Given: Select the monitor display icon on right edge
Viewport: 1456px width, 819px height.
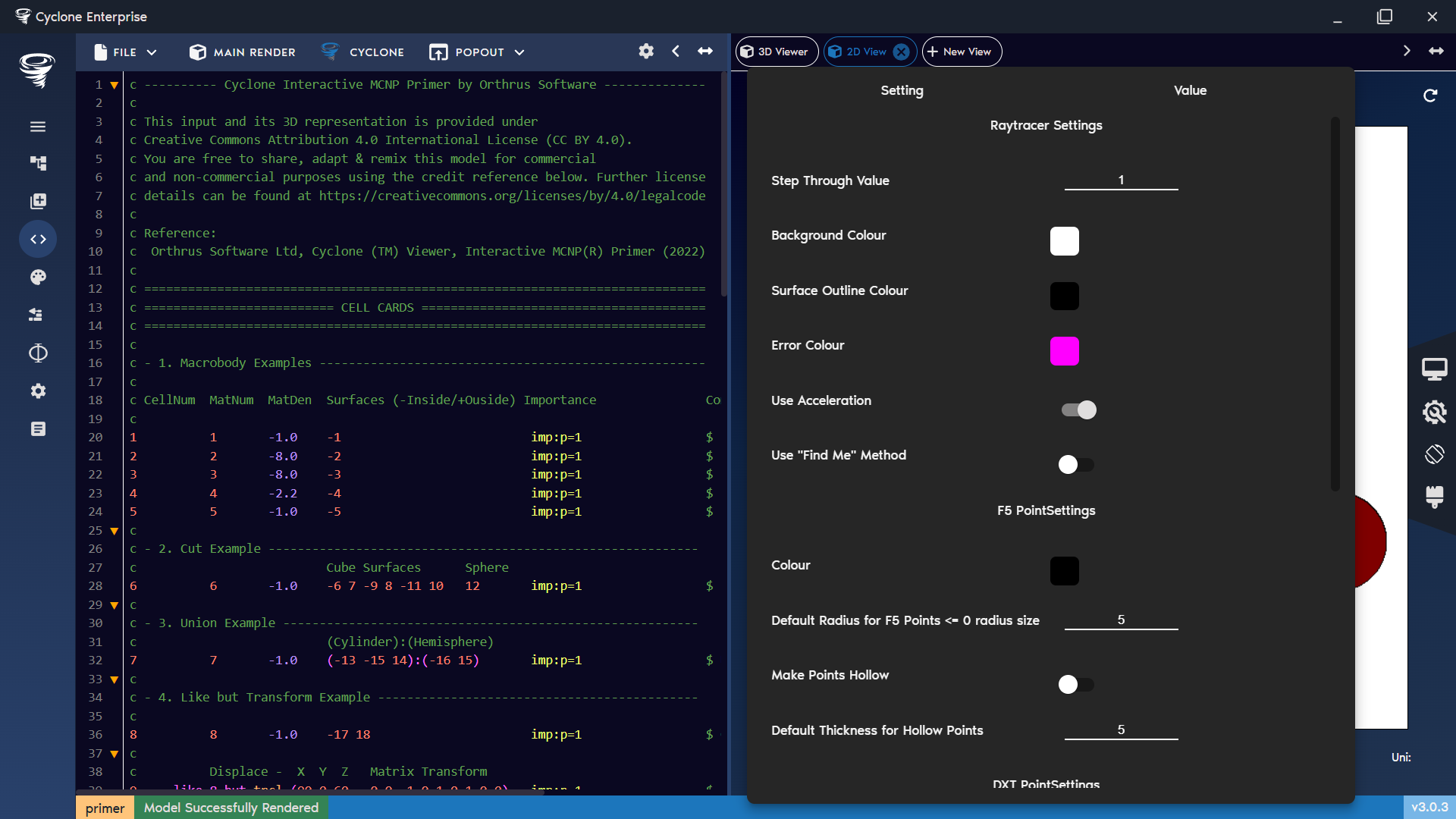Looking at the screenshot, I should pyautogui.click(x=1436, y=369).
